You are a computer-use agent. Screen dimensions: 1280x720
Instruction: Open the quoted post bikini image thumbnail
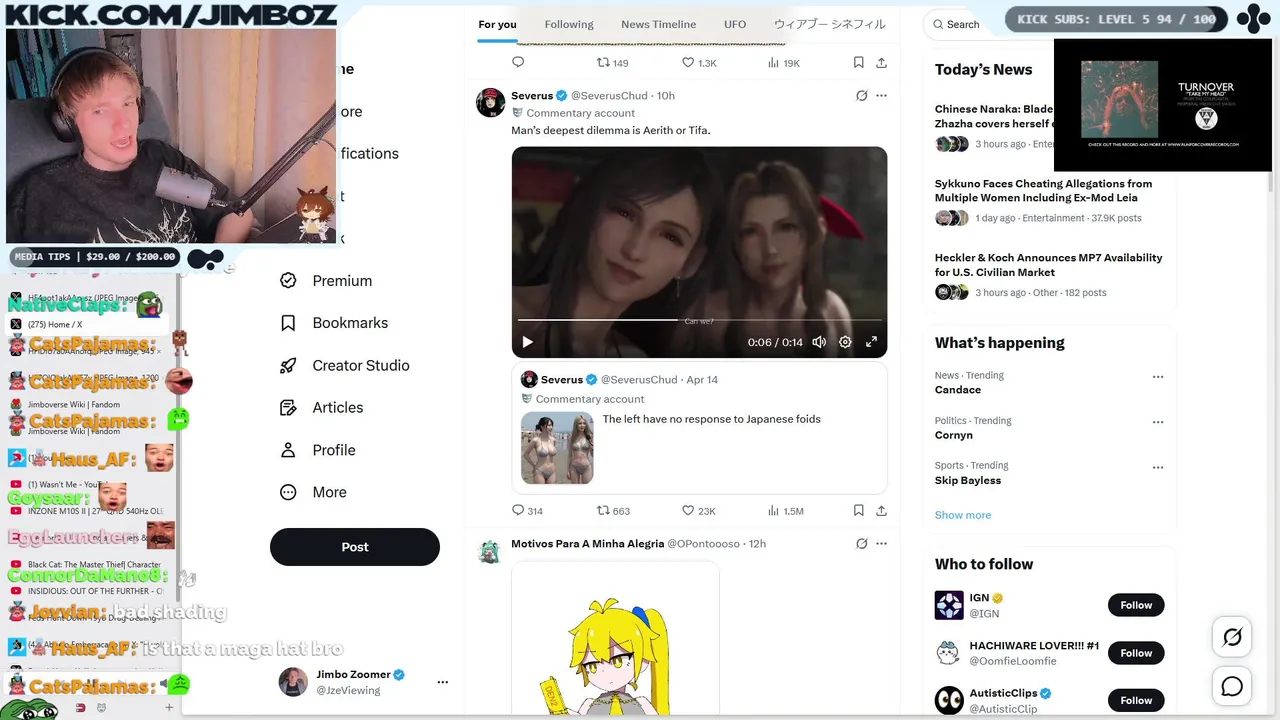(557, 448)
